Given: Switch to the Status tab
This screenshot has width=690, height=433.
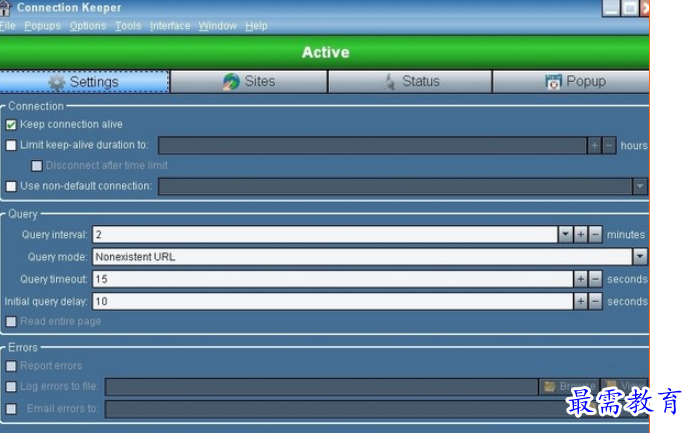Looking at the screenshot, I should pyautogui.click(x=410, y=82).
